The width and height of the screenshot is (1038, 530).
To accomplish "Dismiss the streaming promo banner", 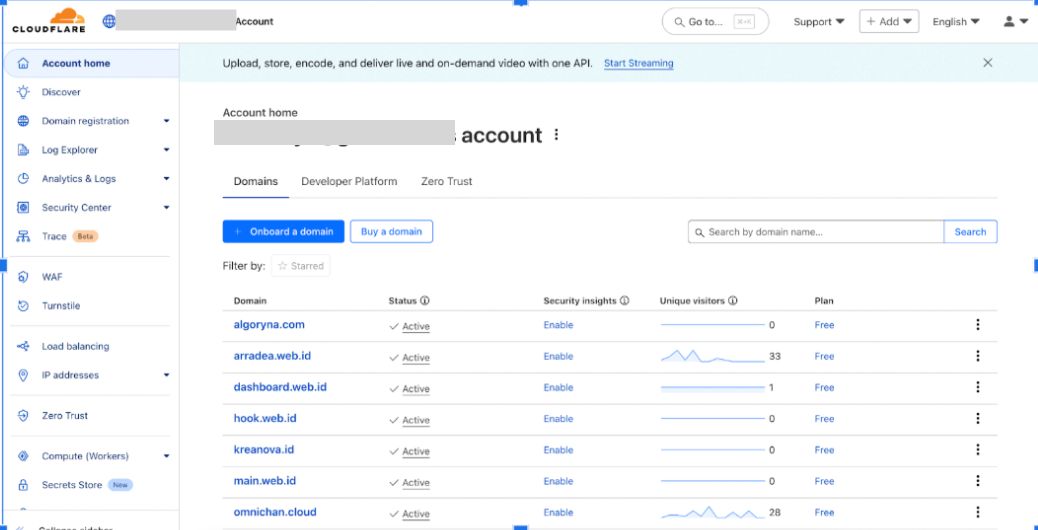I will [x=988, y=63].
